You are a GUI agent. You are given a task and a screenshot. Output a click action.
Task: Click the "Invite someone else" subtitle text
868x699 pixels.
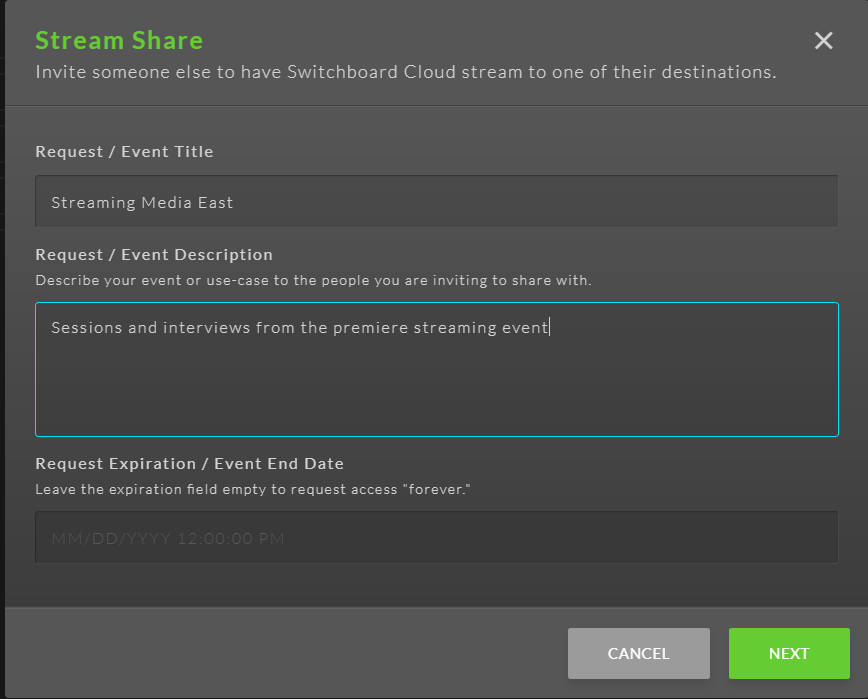406,72
